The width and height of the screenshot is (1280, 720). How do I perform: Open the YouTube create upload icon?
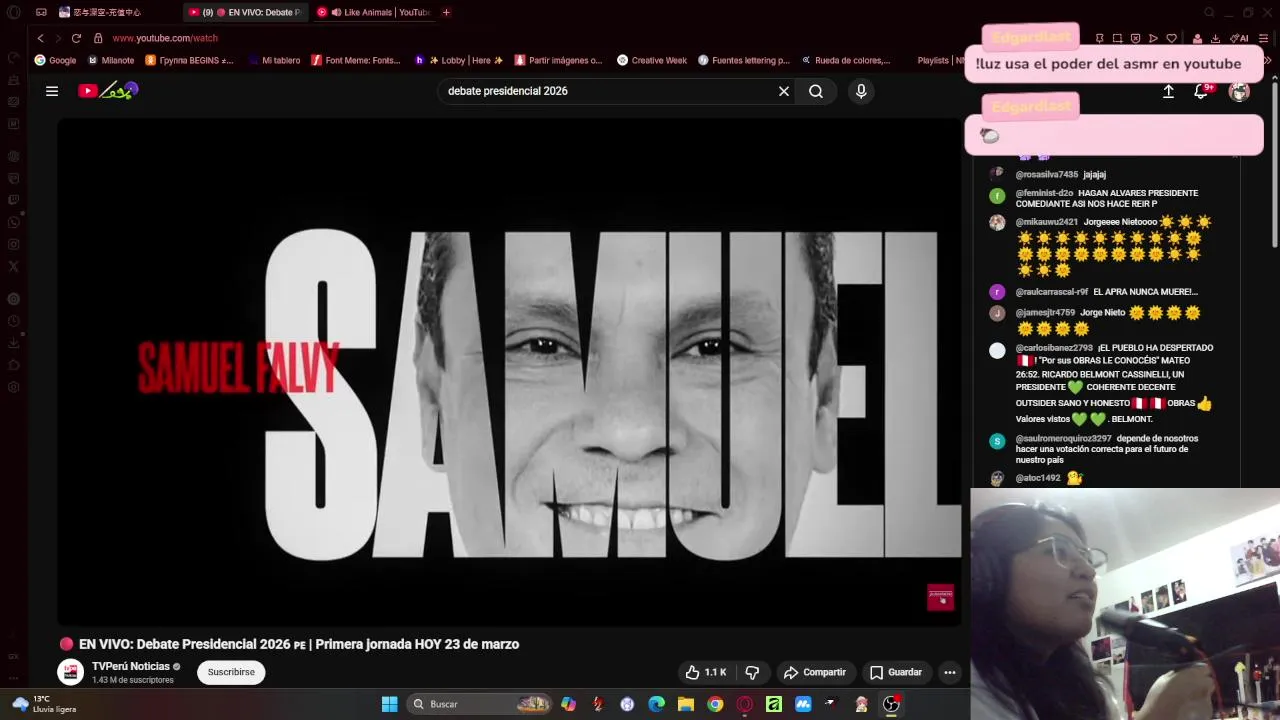[x=1168, y=91]
